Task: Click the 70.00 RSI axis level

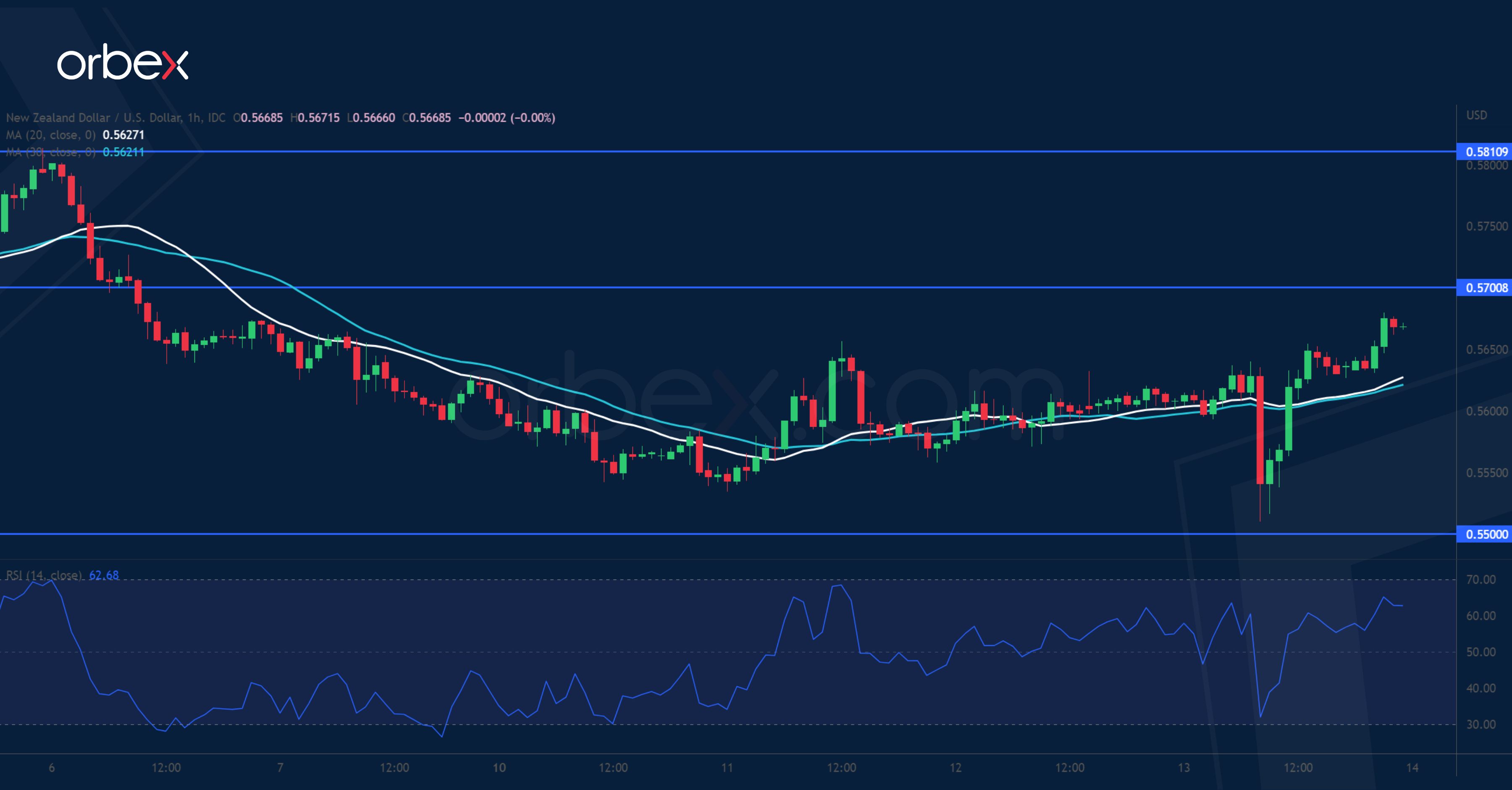Action: tap(1481, 580)
